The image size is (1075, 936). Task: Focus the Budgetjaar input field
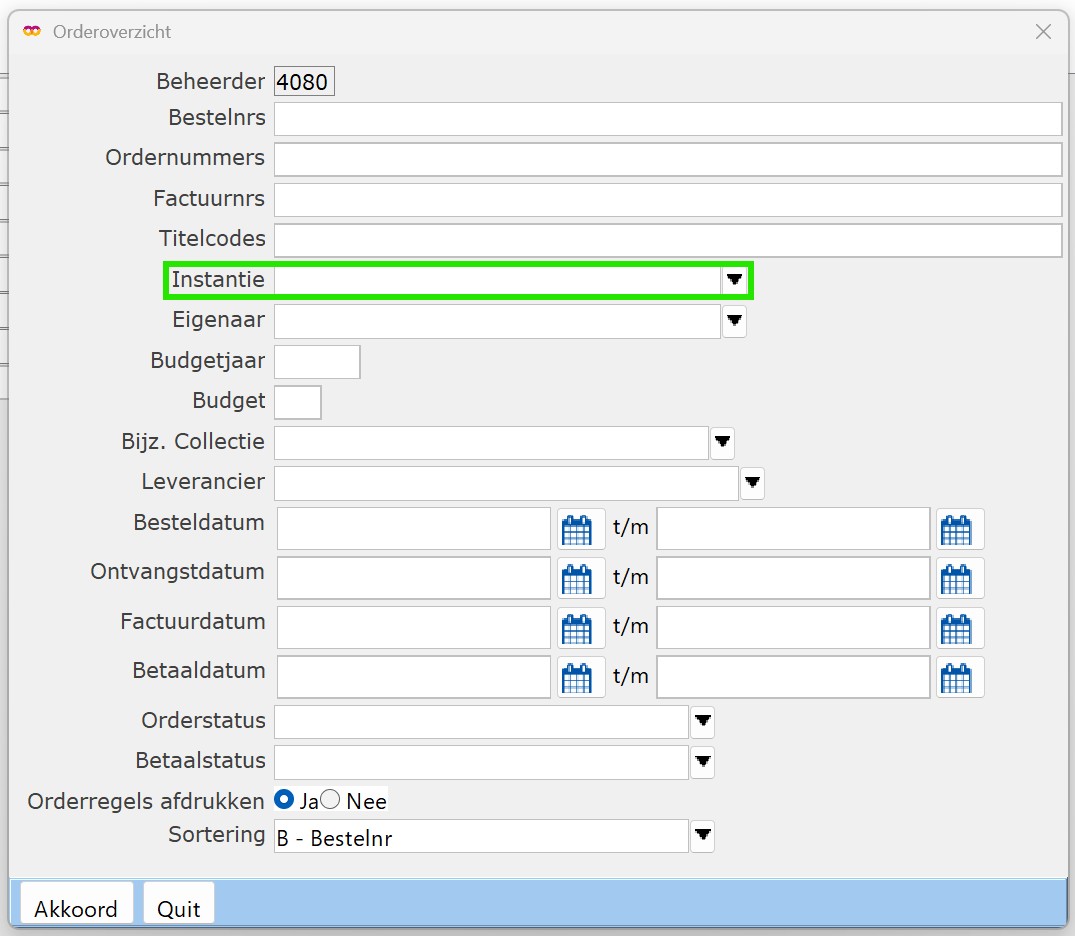click(317, 362)
